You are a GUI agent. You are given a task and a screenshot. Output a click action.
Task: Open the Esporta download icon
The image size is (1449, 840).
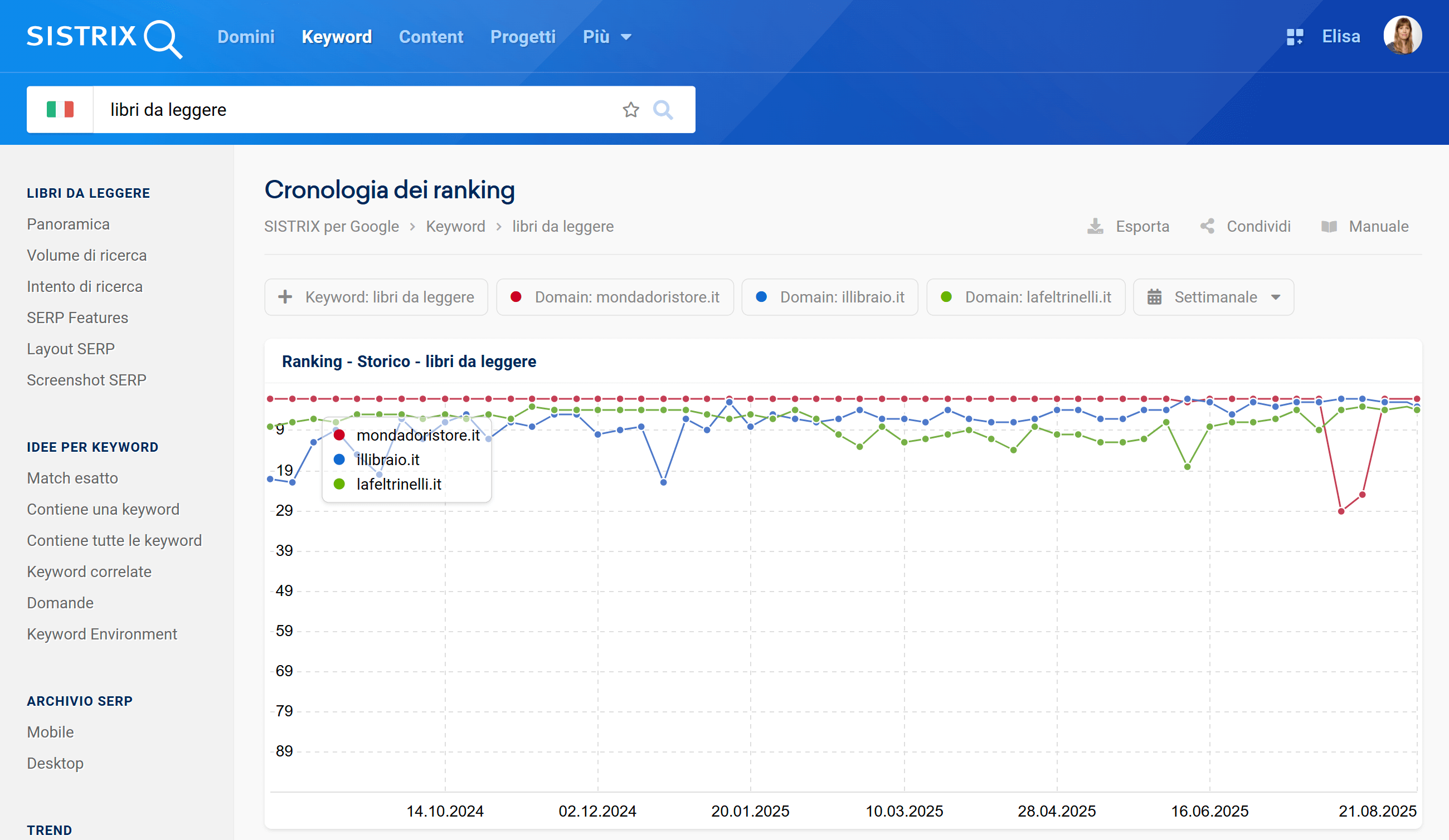1096,226
